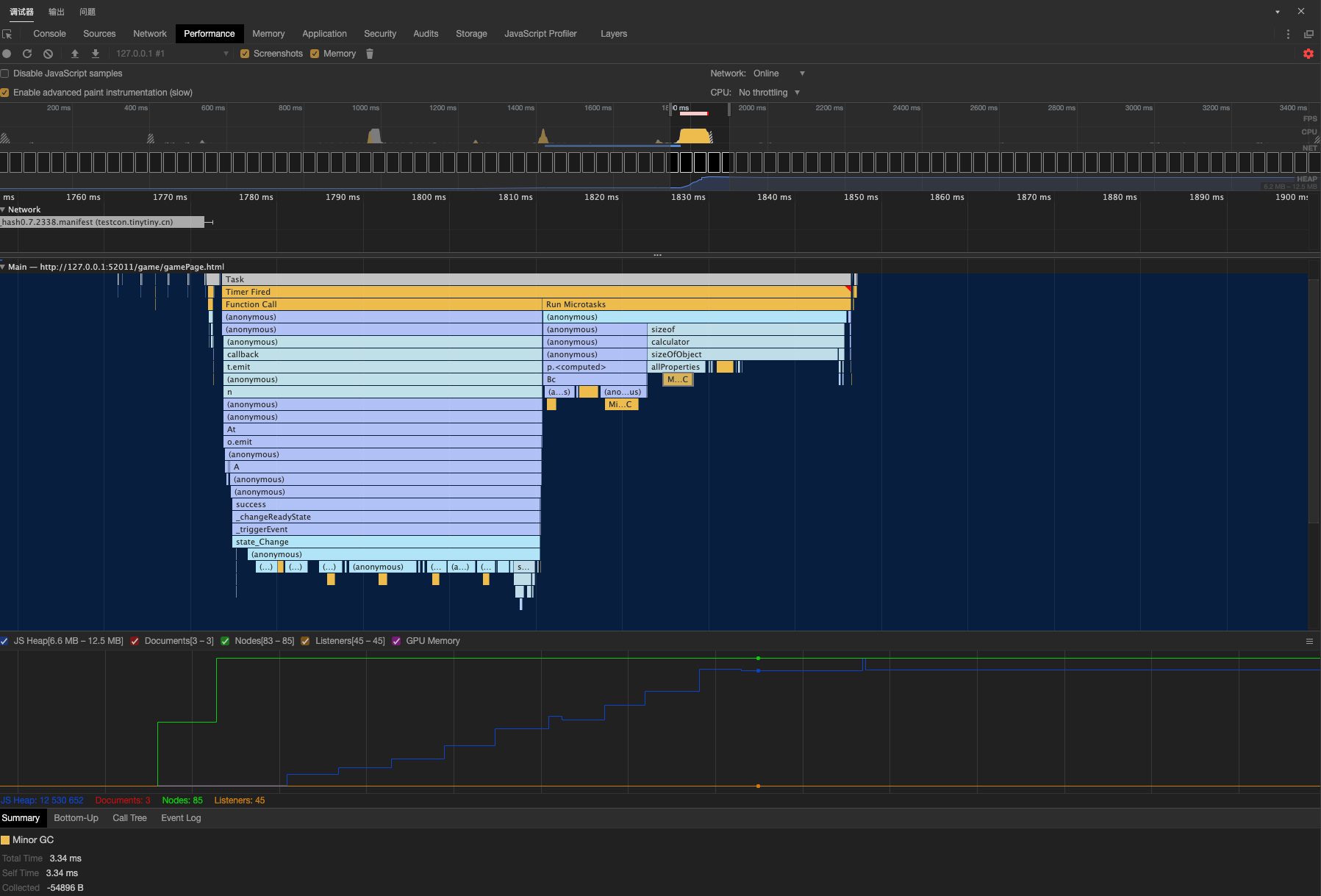This screenshot has width=1321, height=896.
Task: Open the Call Tree tab
Action: click(129, 818)
